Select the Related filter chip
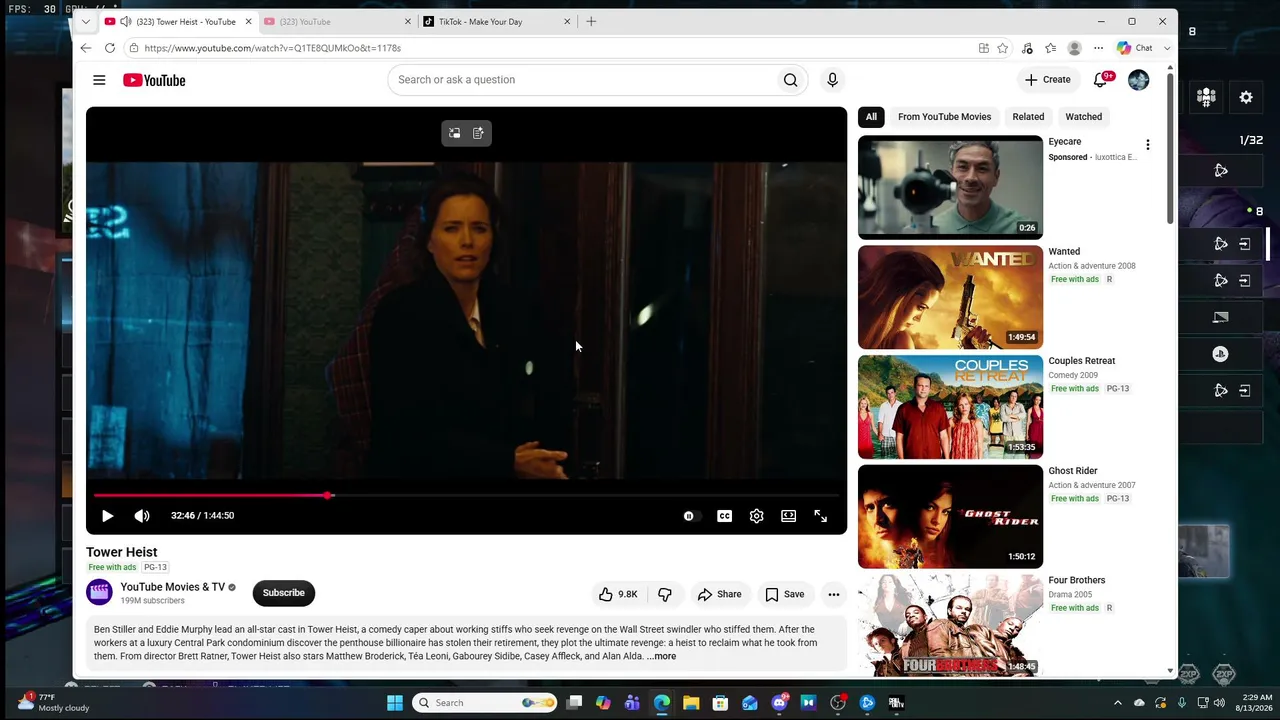Viewport: 1280px width, 720px height. (1028, 117)
